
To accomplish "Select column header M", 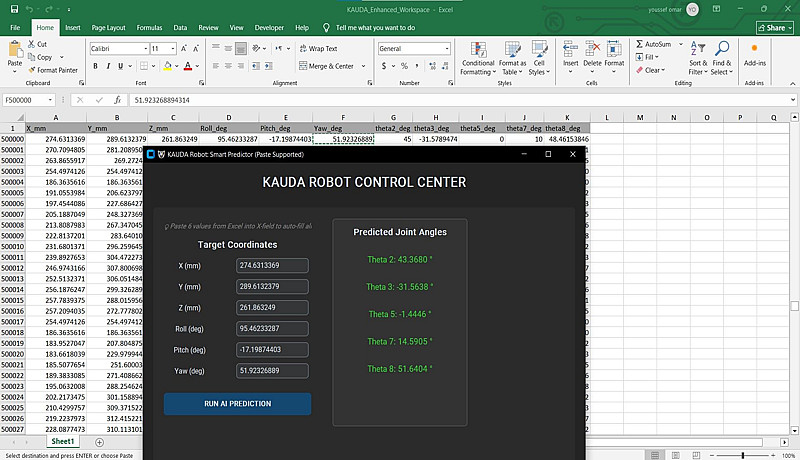I will tap(640, 117).
